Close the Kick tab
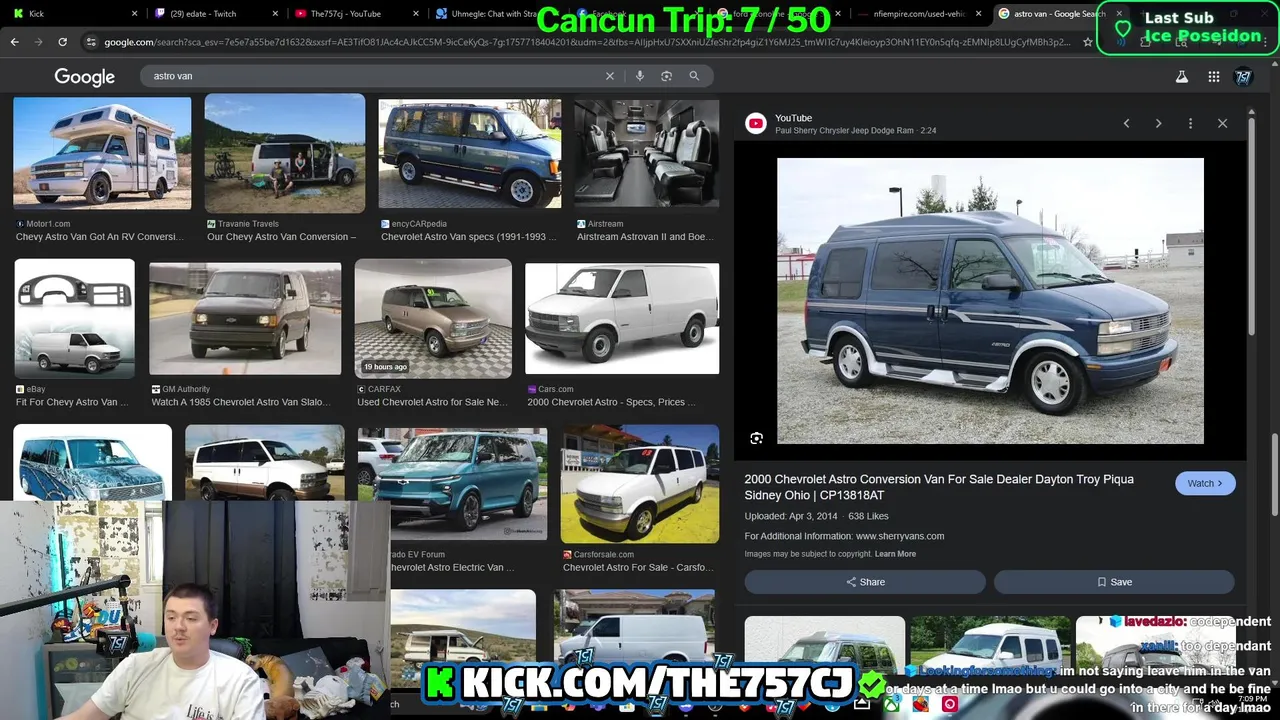1280x720 pixels. point(135,14)
